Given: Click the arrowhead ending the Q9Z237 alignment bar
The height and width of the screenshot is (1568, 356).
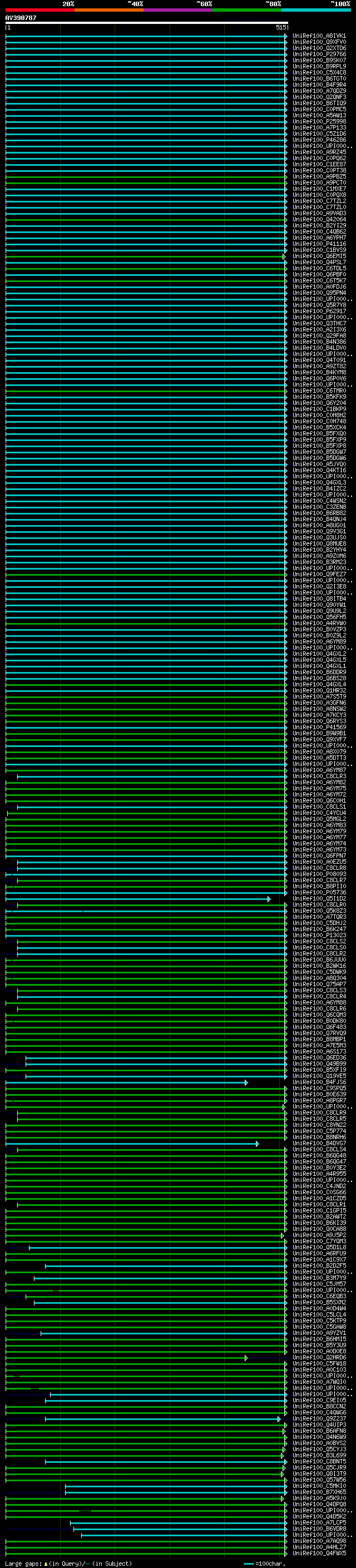Looking at the screenshot, I should click(x=279, y=1419).
